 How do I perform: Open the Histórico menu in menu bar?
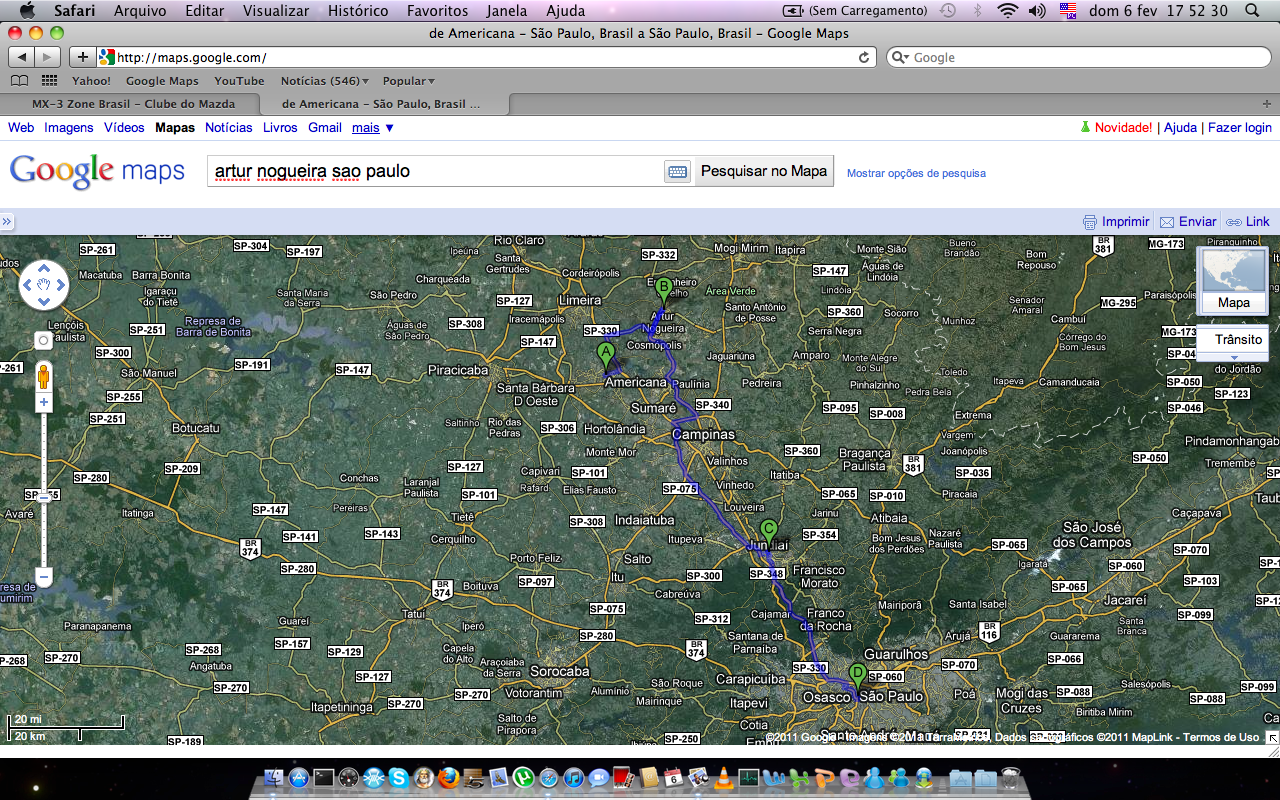point(357,11)
